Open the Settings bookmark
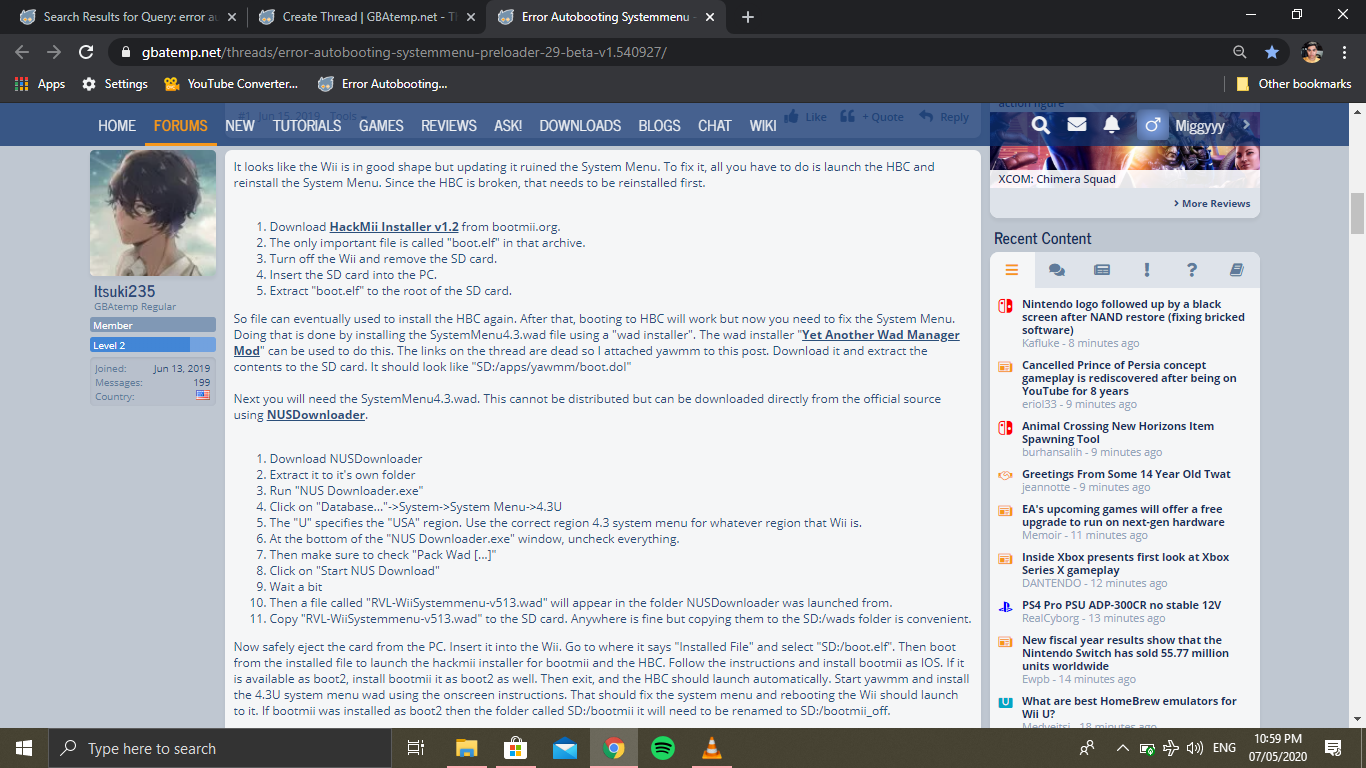The height and width of the screenshot is (768, 1366). (x=115, y=84)
